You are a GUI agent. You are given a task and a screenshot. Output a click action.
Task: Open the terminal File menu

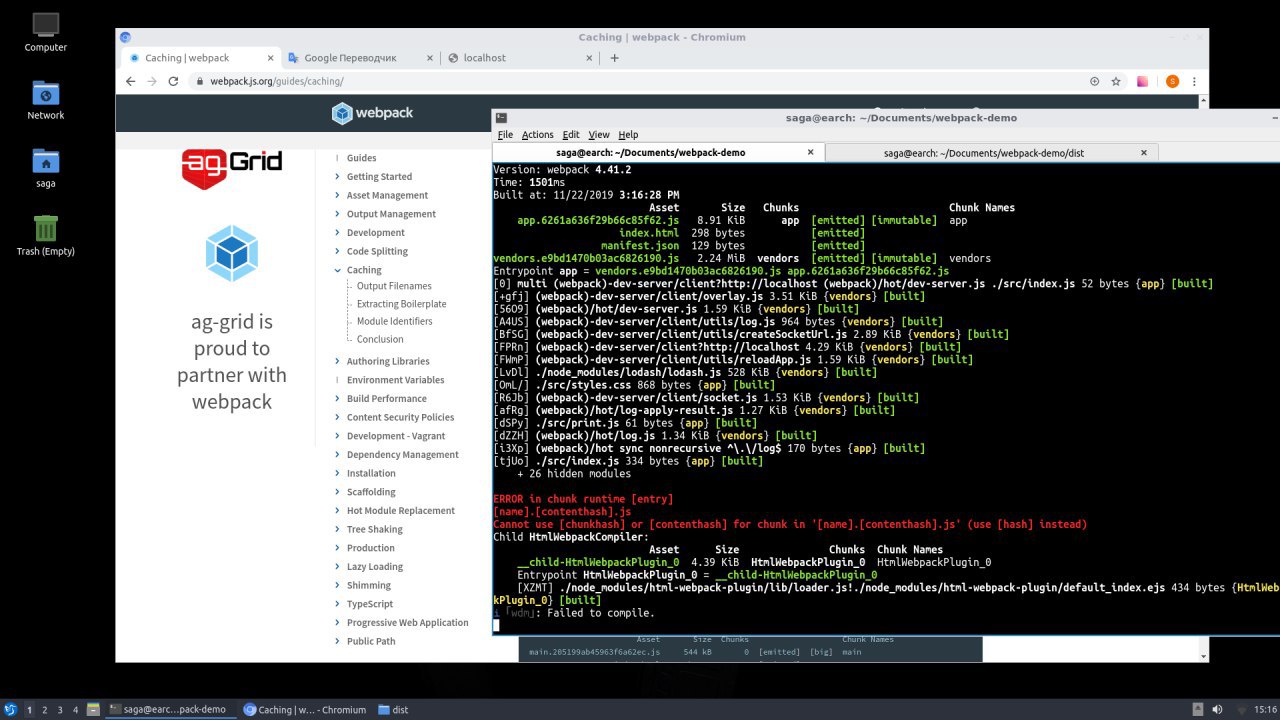tap(505, 135)
